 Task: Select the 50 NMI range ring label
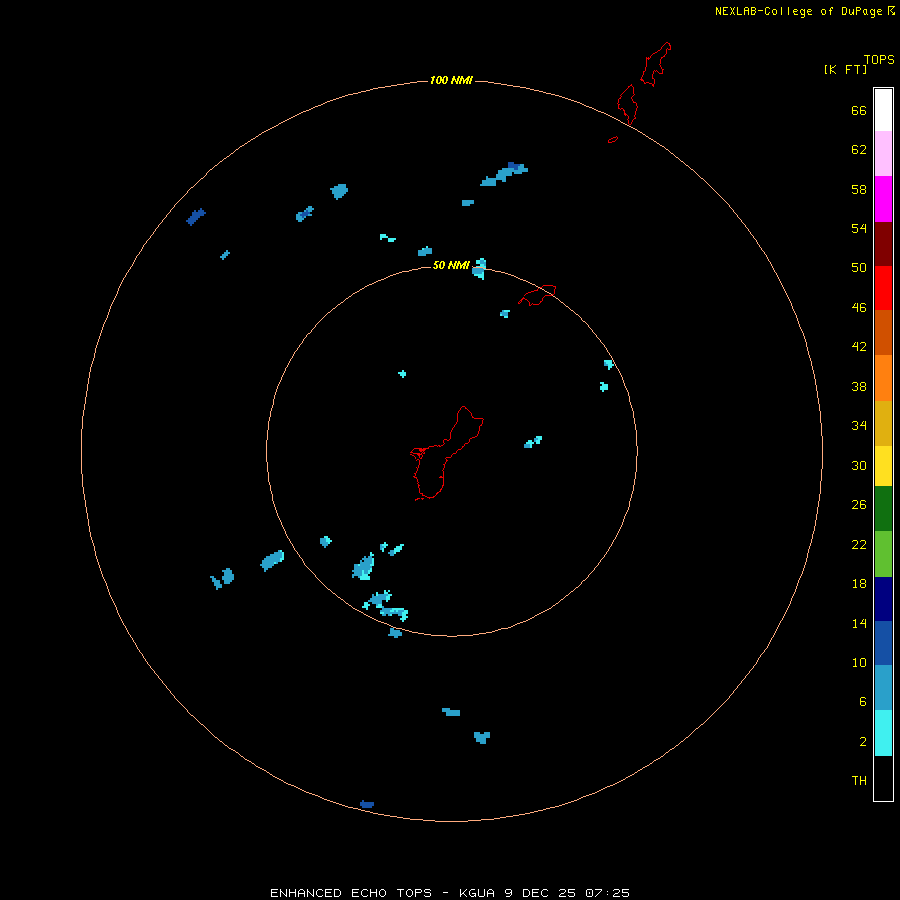[451, 265]
